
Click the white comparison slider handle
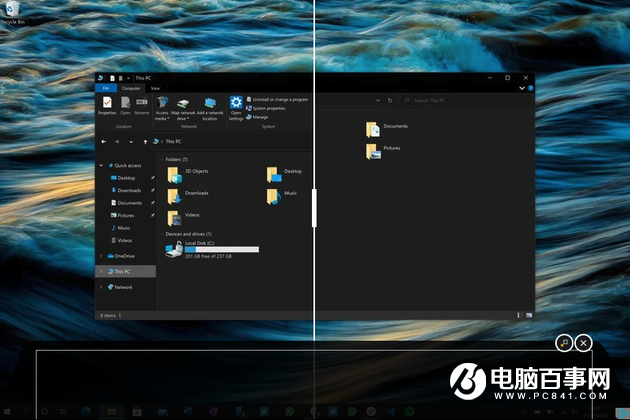[x=314, y=208]
